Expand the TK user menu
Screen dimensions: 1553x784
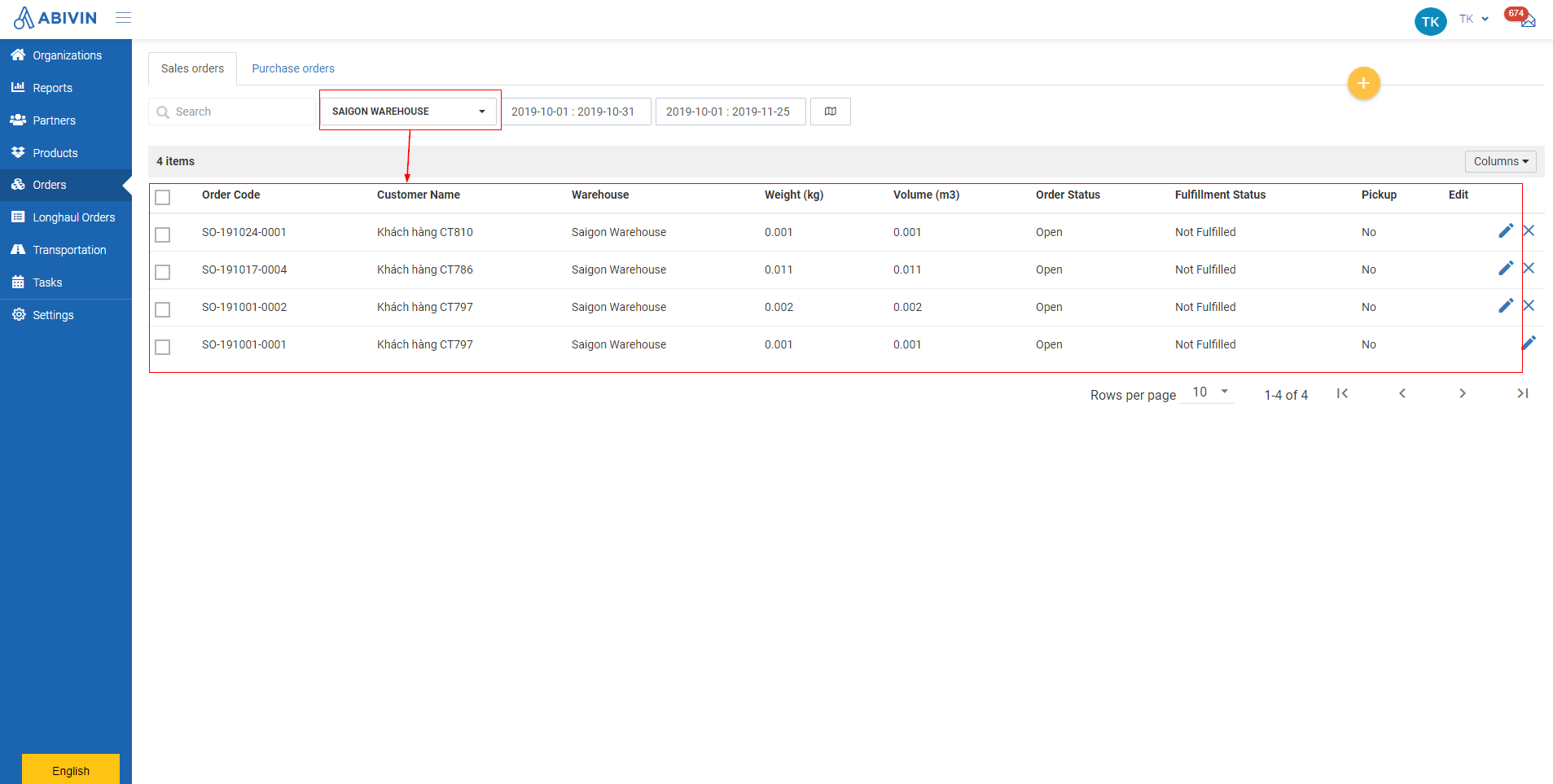click(x=1474, y=19)
